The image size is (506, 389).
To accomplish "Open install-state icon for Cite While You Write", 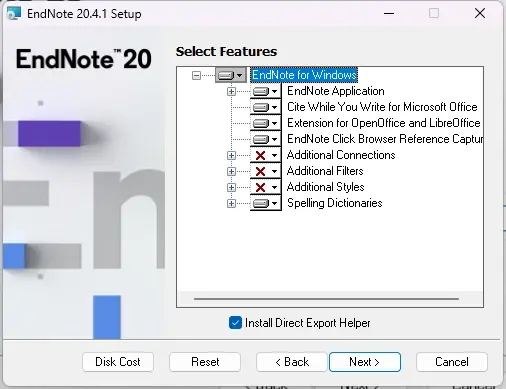I will tap(265, 107).
